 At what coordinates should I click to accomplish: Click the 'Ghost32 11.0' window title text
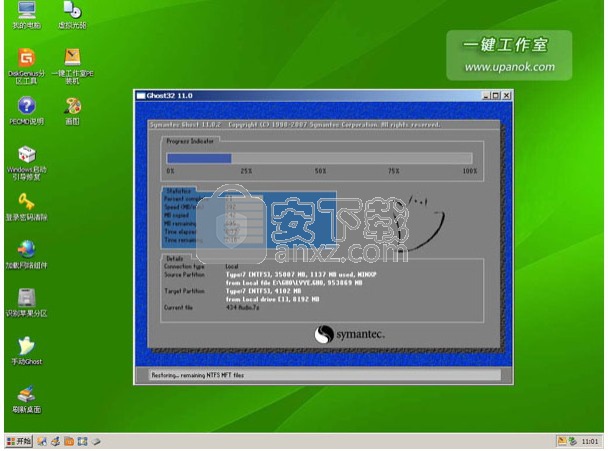coord(169,95)
